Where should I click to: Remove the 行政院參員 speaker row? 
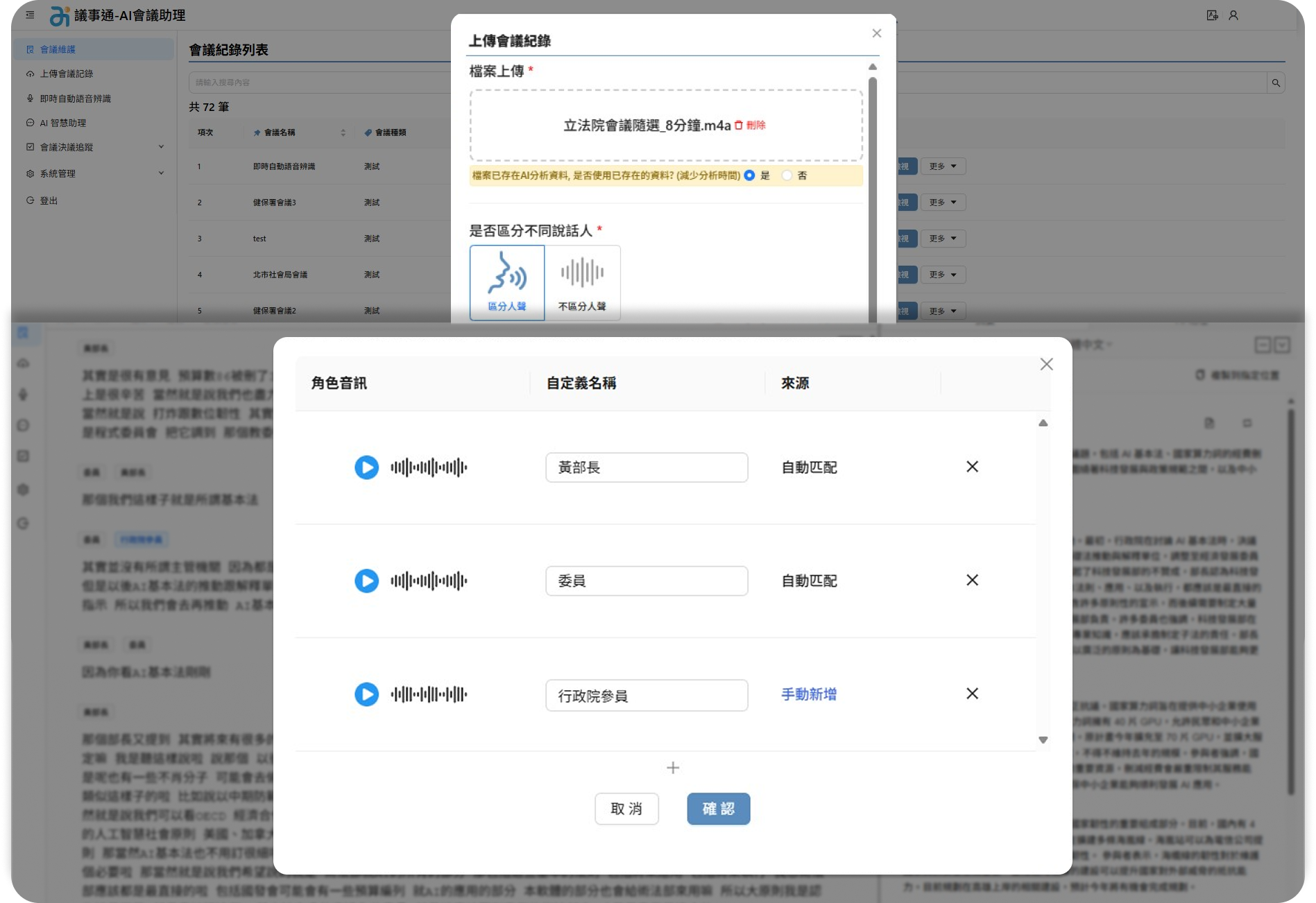coord(972,694)
